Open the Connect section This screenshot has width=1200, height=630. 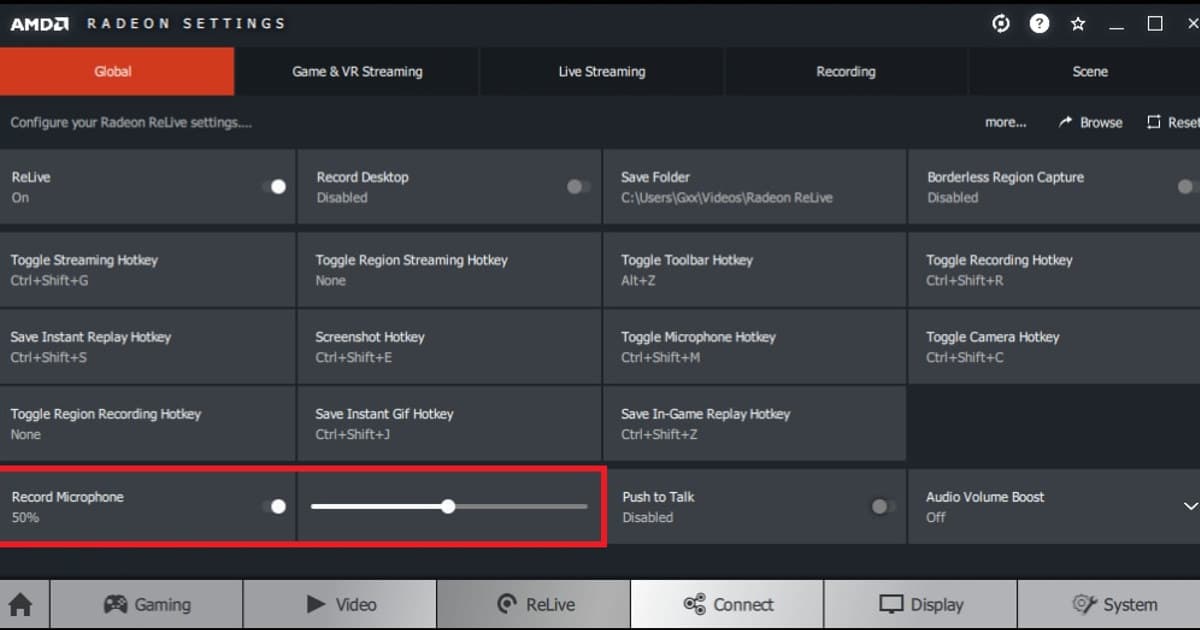coord(727,605)
